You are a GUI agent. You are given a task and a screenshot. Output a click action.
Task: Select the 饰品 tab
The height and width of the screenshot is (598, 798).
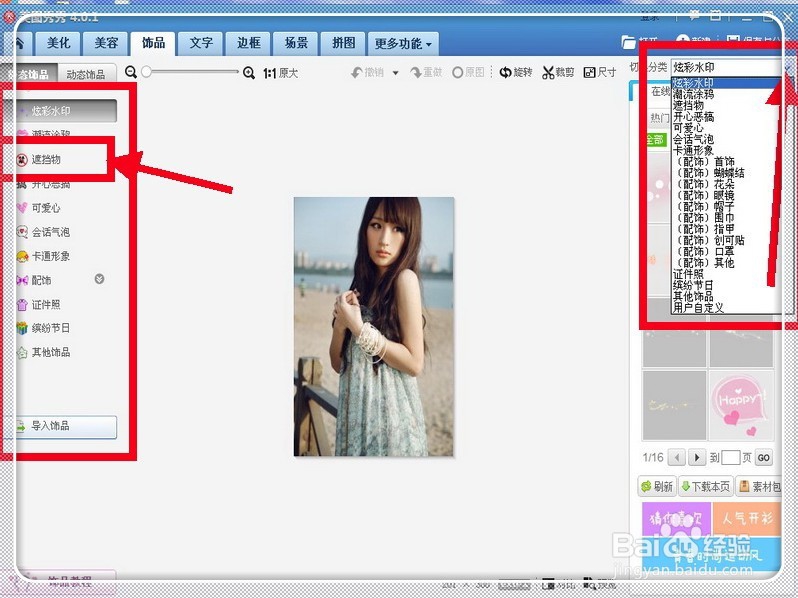click(x=153, y=43)
